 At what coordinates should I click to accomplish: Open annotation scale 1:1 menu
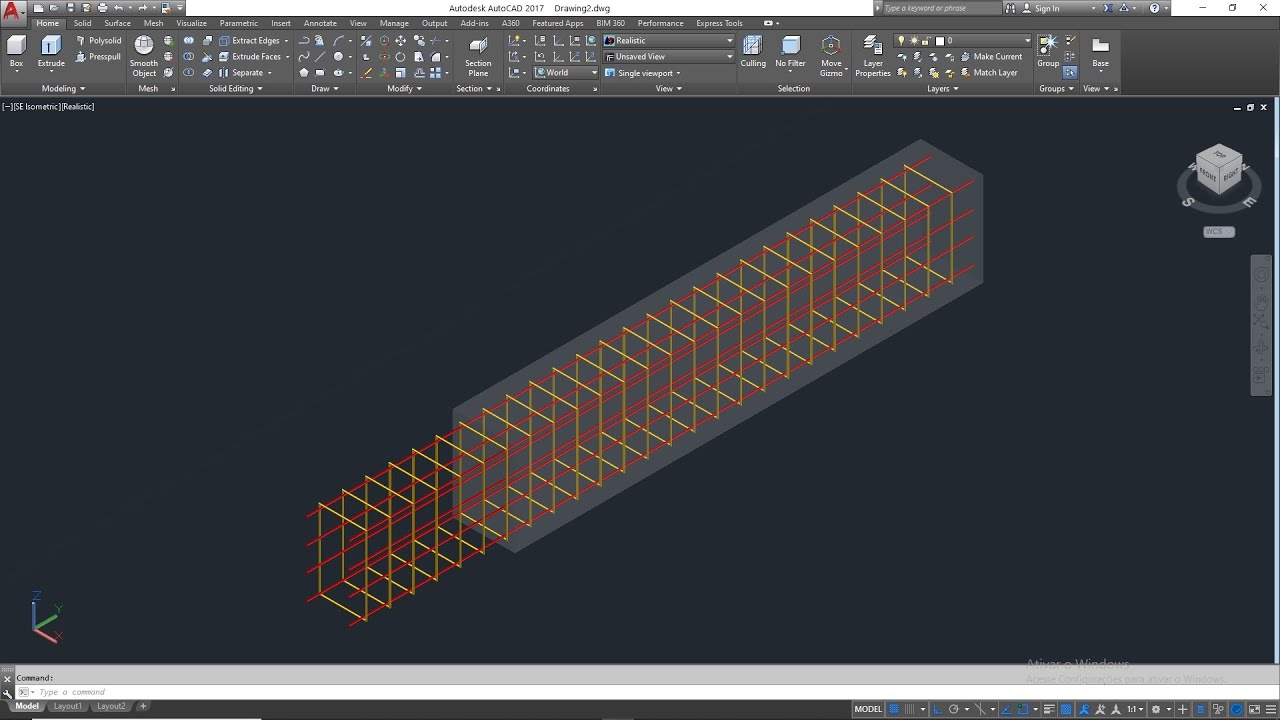pos(1135,709)
